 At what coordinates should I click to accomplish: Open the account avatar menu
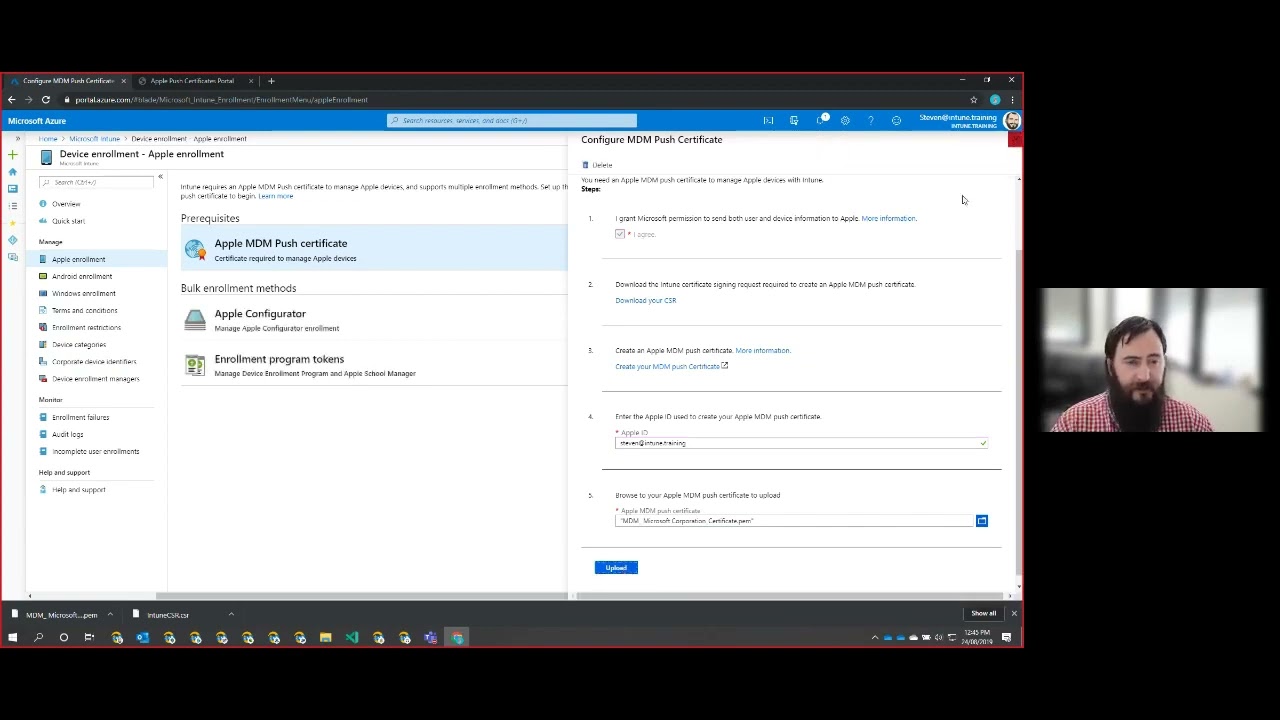[x=1012, y=121]
